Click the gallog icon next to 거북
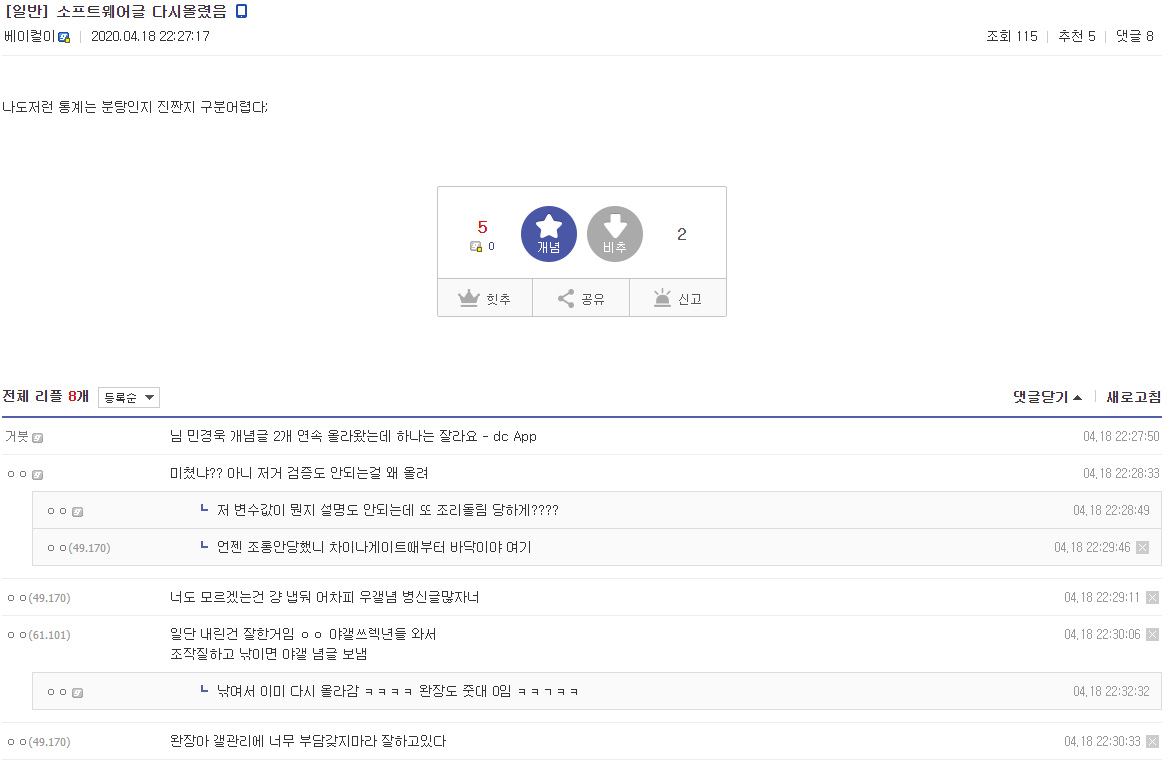The image size is (1170, 774). click(x=37, y=437)
